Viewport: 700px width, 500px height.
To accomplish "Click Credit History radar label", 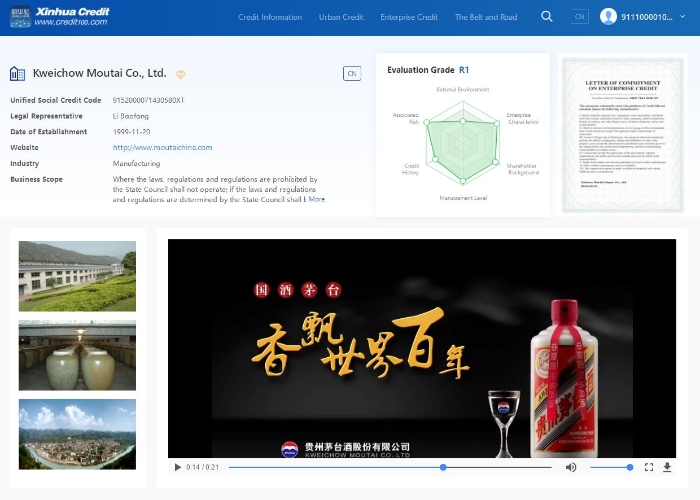I will pos(410,169).
